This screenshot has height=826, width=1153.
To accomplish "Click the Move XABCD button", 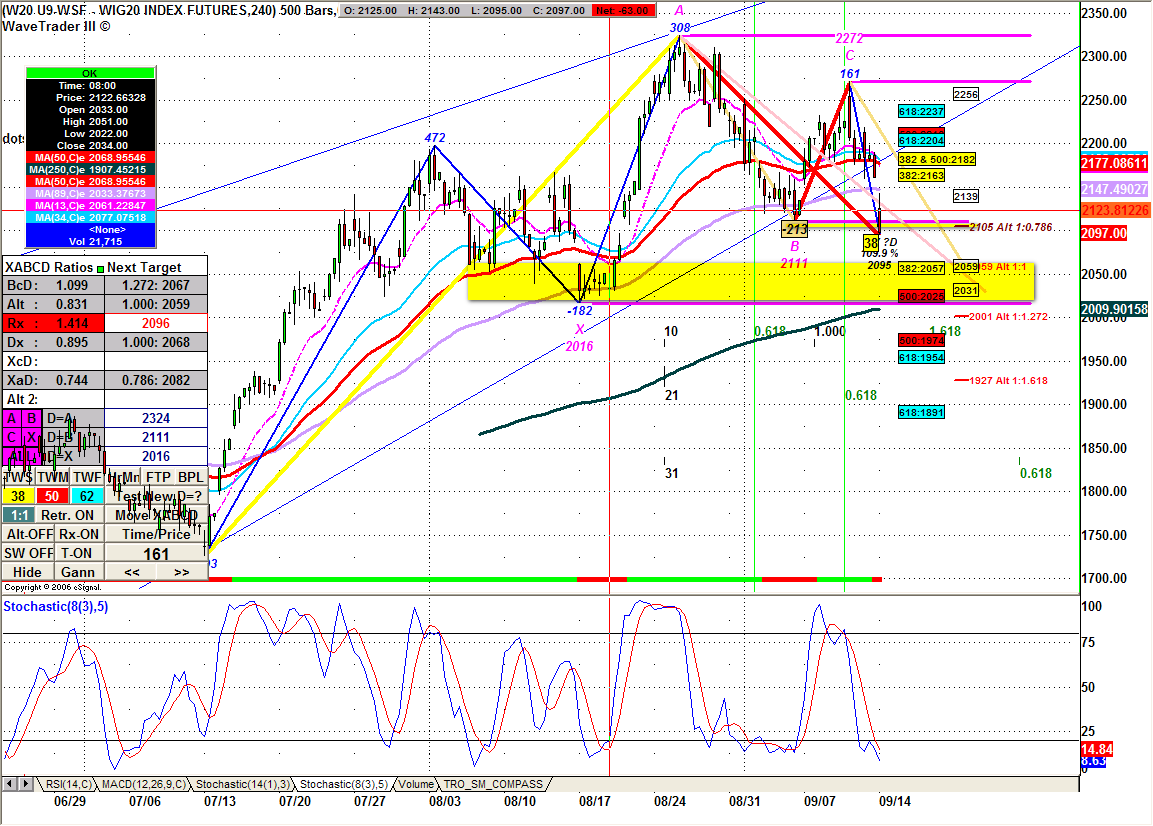I will 157,515.
